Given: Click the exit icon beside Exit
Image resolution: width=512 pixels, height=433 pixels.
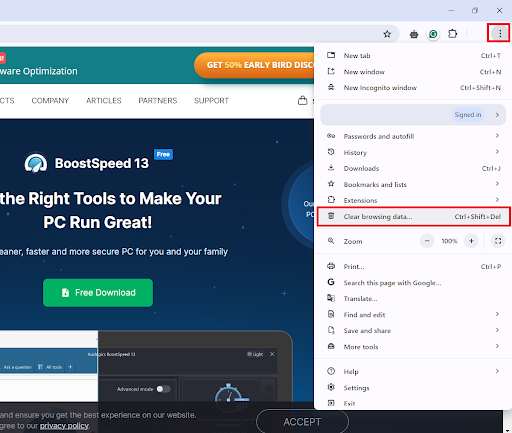Looking at the screenshot, I should click(331, 403).
